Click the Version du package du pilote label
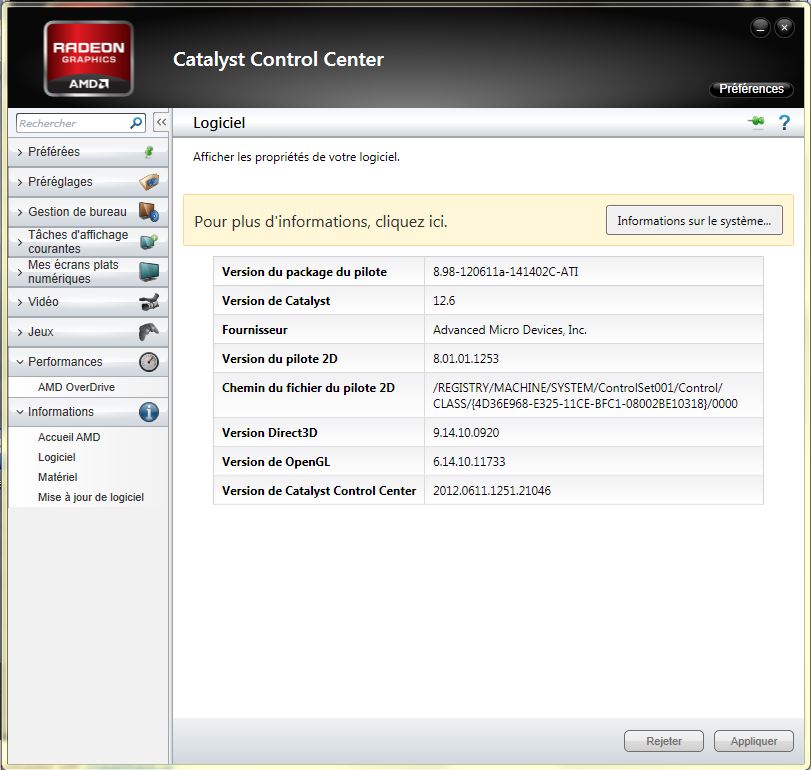The image size is (811, 770). click(305, 272)
